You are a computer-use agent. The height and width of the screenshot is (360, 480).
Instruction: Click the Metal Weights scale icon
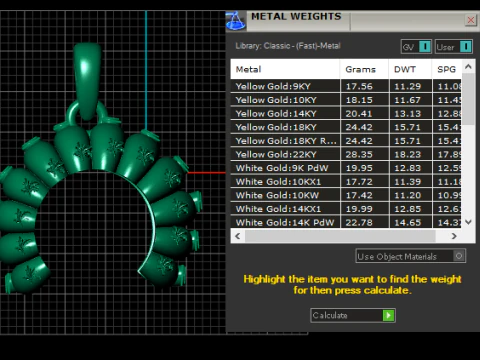[x=236, y=21]
